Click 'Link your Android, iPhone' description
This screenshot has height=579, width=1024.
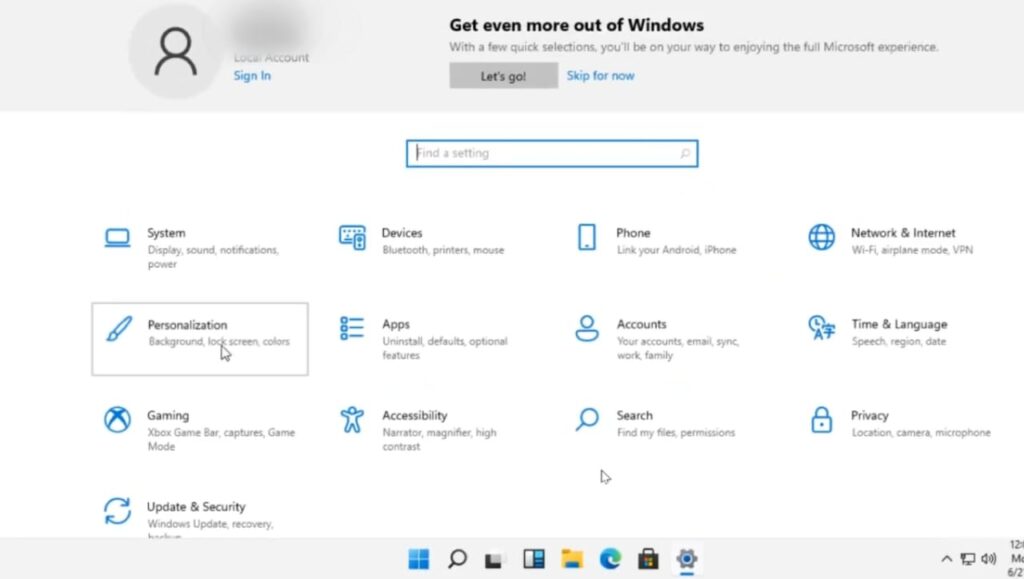click(677, 250)
